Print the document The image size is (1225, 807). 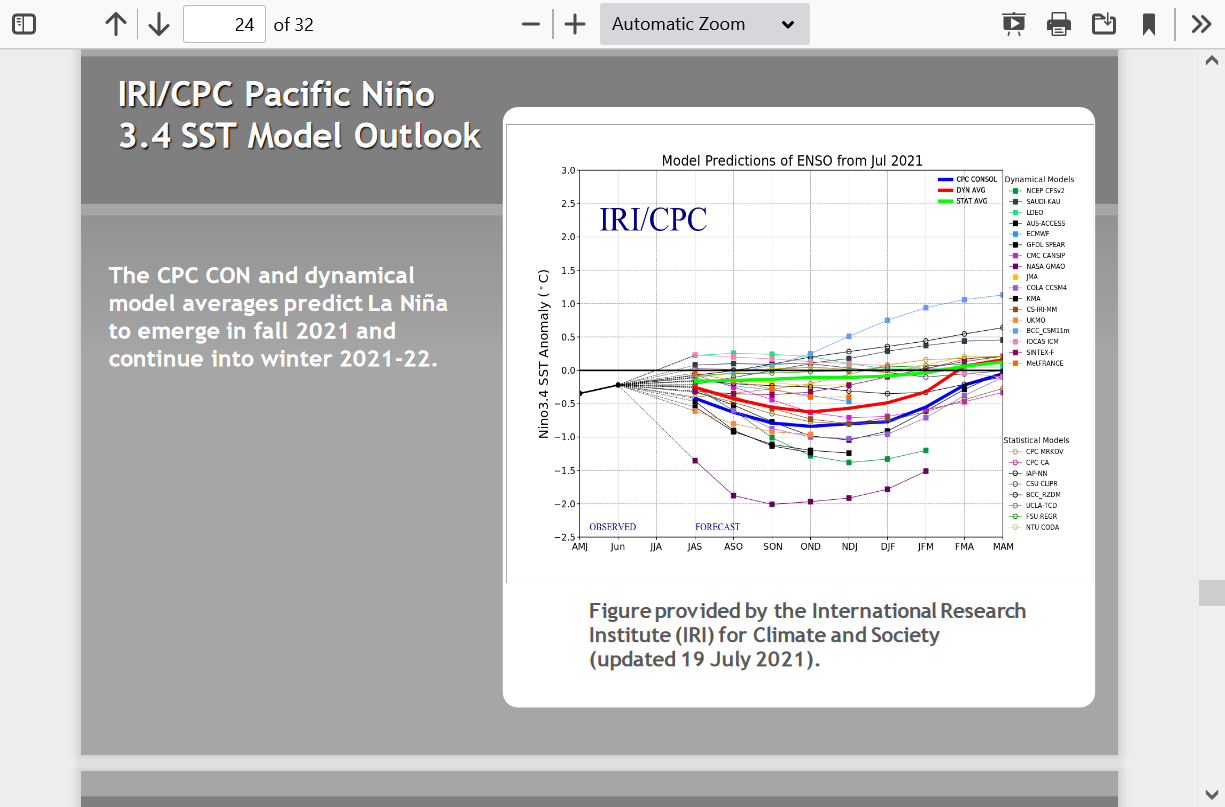[1059, 24]
